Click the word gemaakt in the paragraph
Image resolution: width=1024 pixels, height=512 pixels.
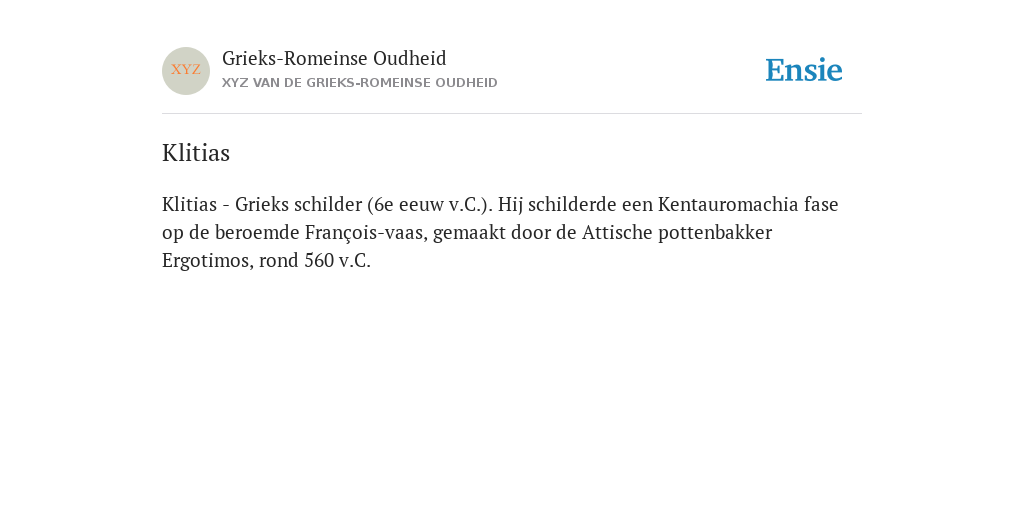coord(468,234)
